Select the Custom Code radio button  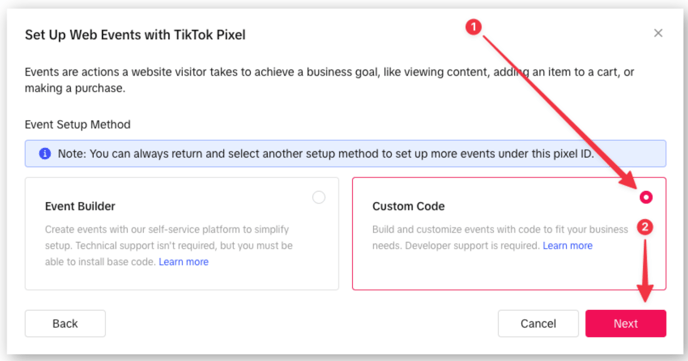click(x=645, y=197)
